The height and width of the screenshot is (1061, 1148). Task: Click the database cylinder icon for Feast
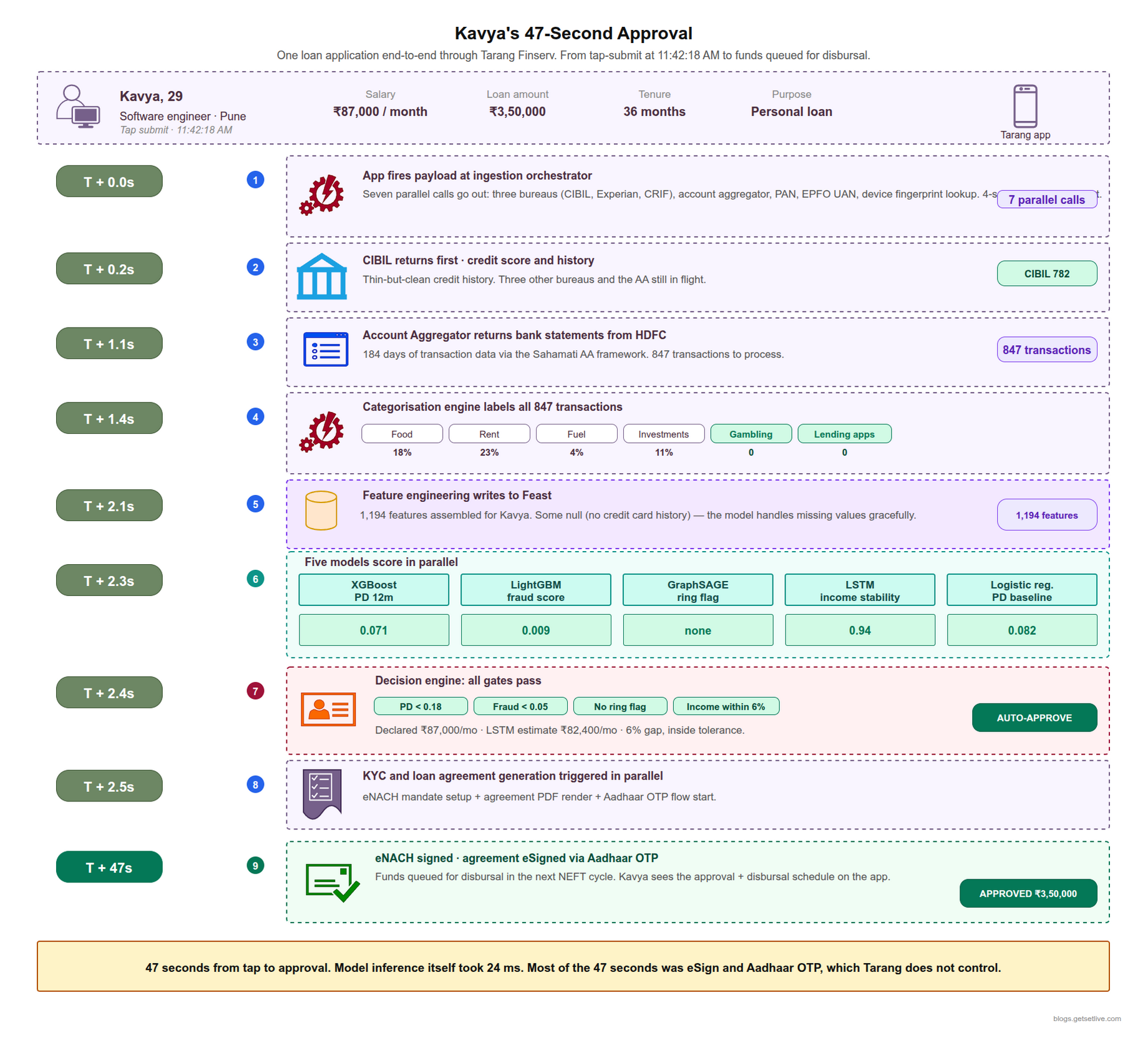pyautogui.click(x=321, y=511)
